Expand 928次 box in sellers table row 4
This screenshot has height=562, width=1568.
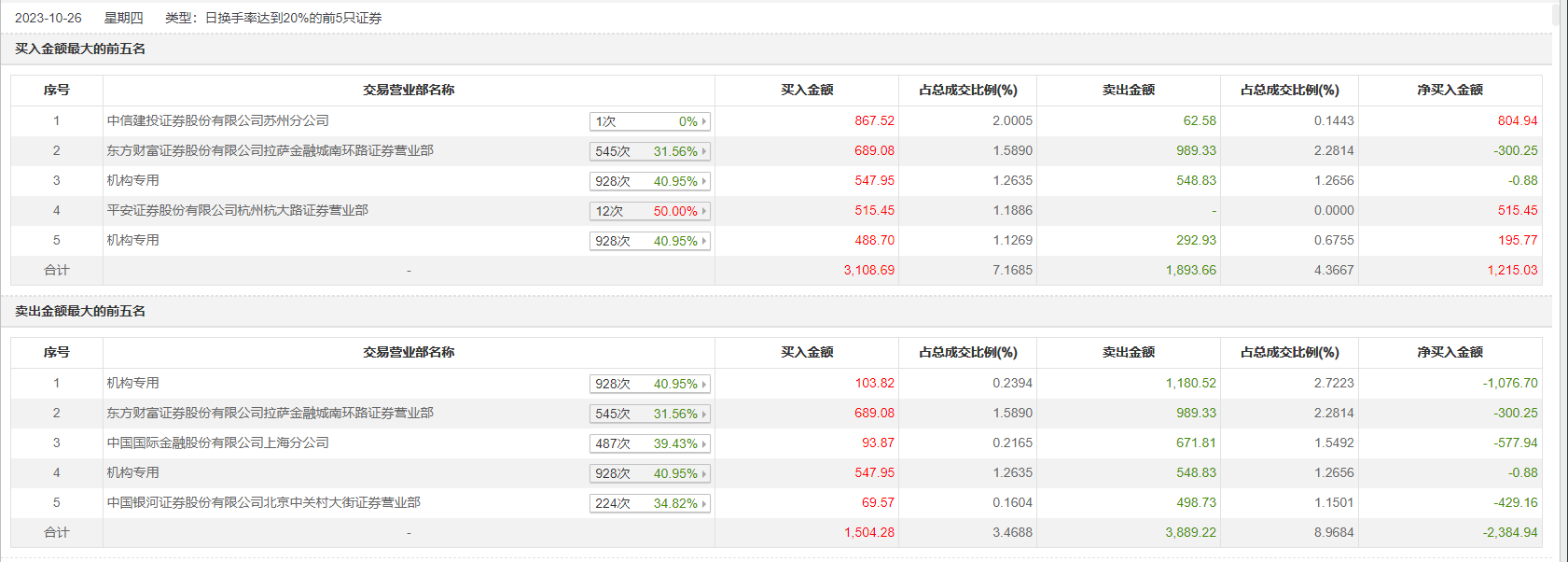click(650, 473)
